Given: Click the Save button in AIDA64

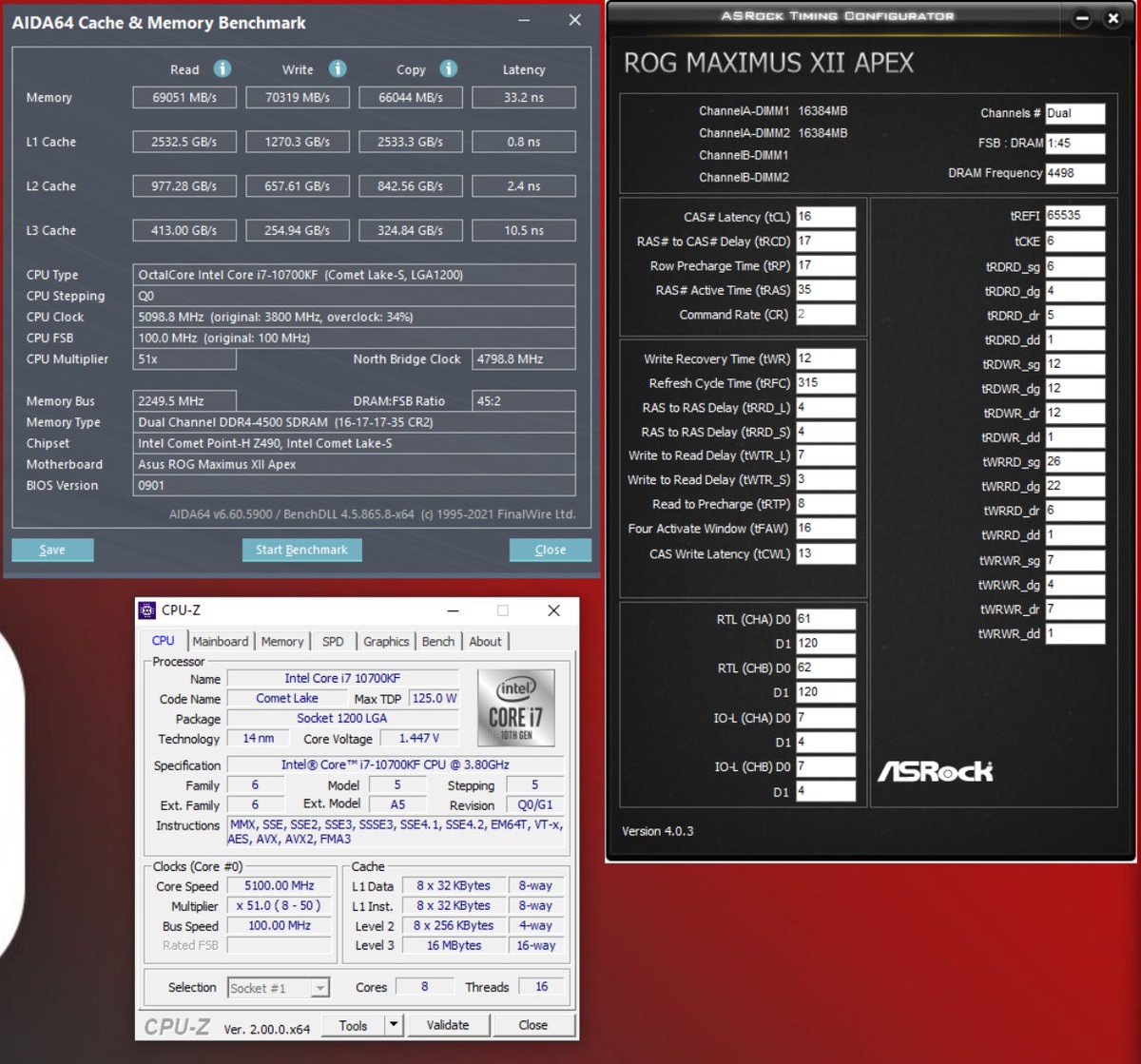Looking at the screenshot, I should [52, 550].
